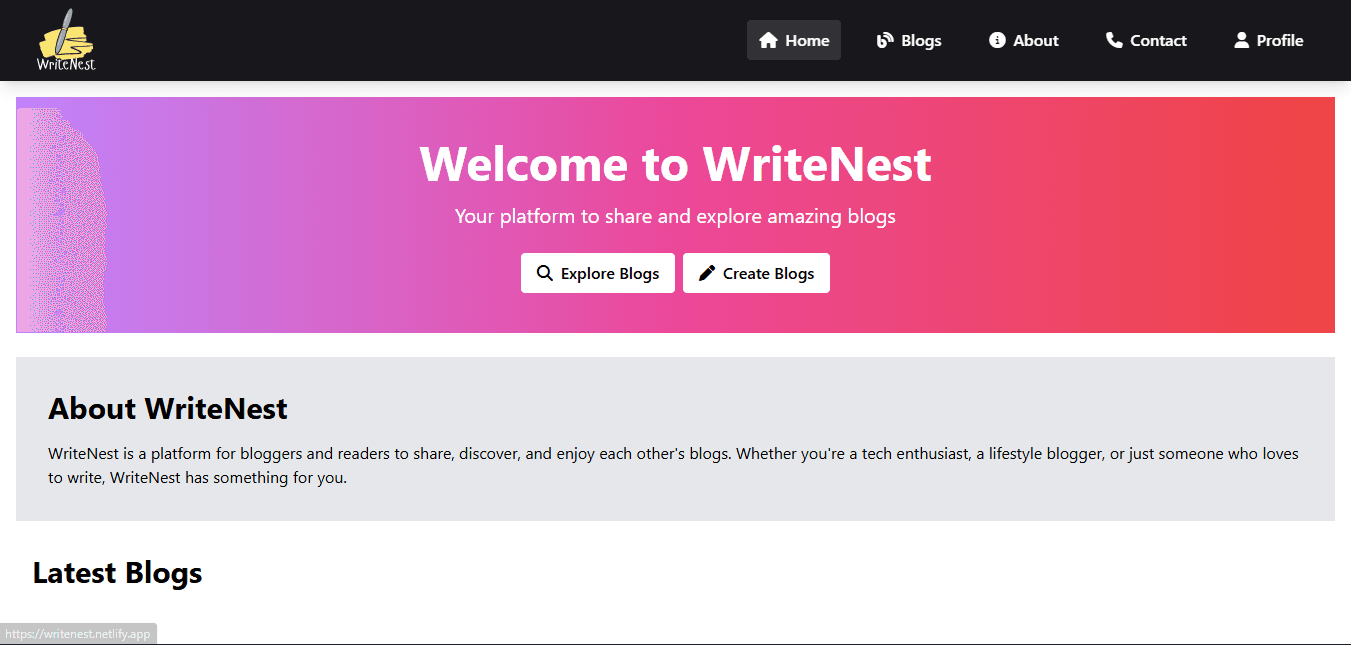Open your Profile page

[1267, 40]
